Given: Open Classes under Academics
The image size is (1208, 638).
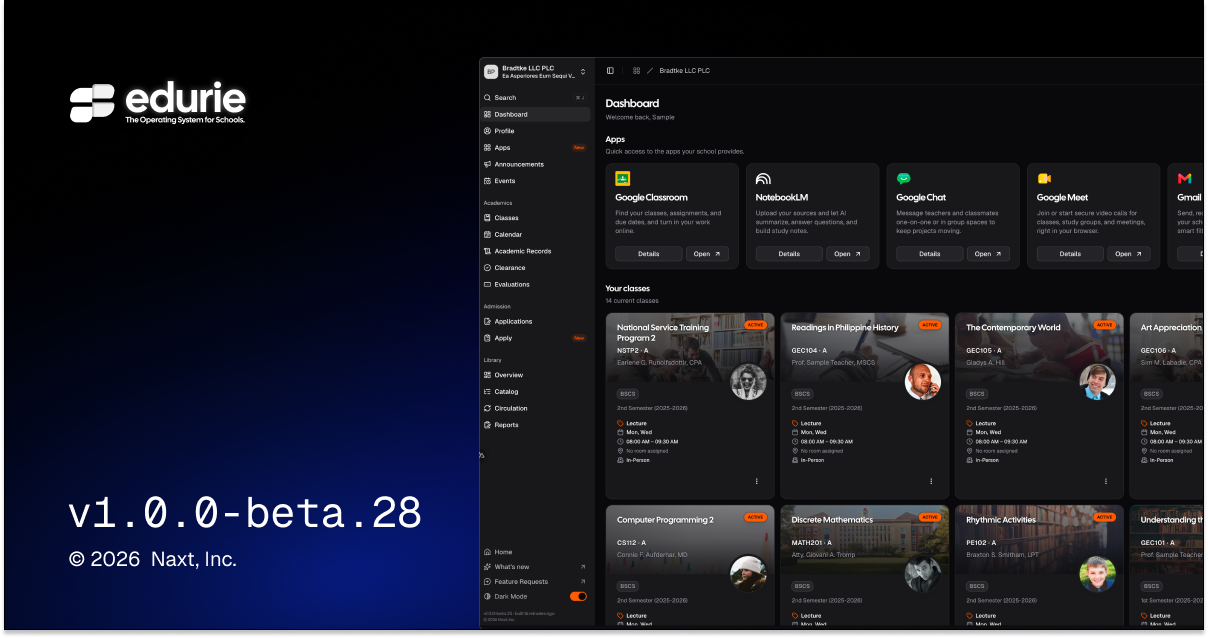Looking at the screenshot, I should pos(535,218).
